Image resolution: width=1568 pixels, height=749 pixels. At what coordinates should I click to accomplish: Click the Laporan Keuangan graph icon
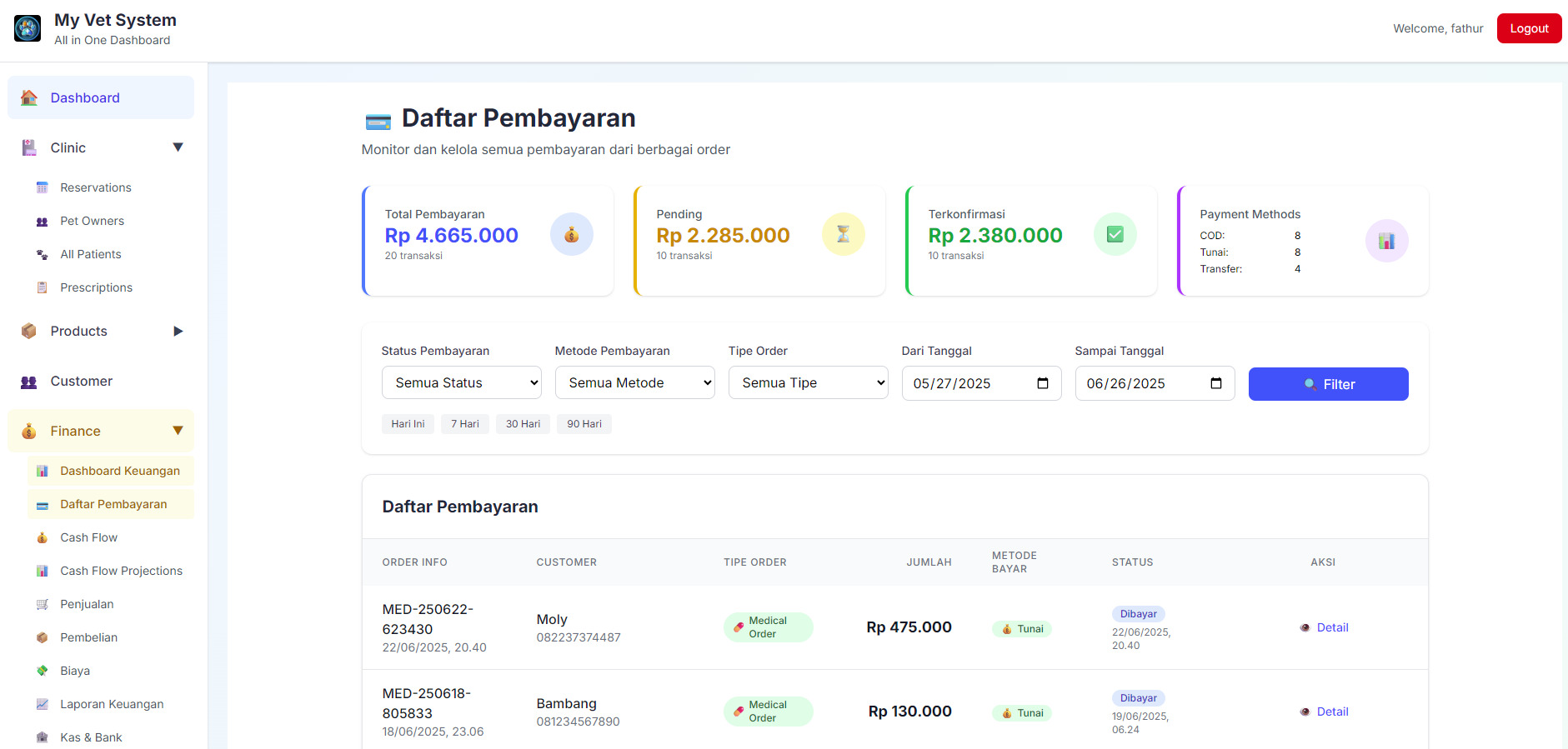[43, 704]
